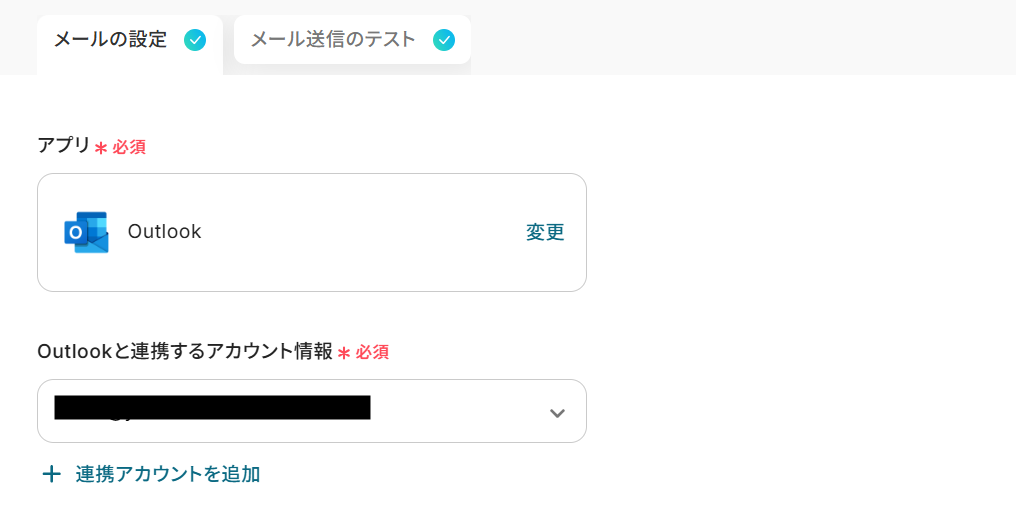This screenshot has height=510, width=1016.
Task: Open the メール送信のテスト tab
Action: [333, 40]
